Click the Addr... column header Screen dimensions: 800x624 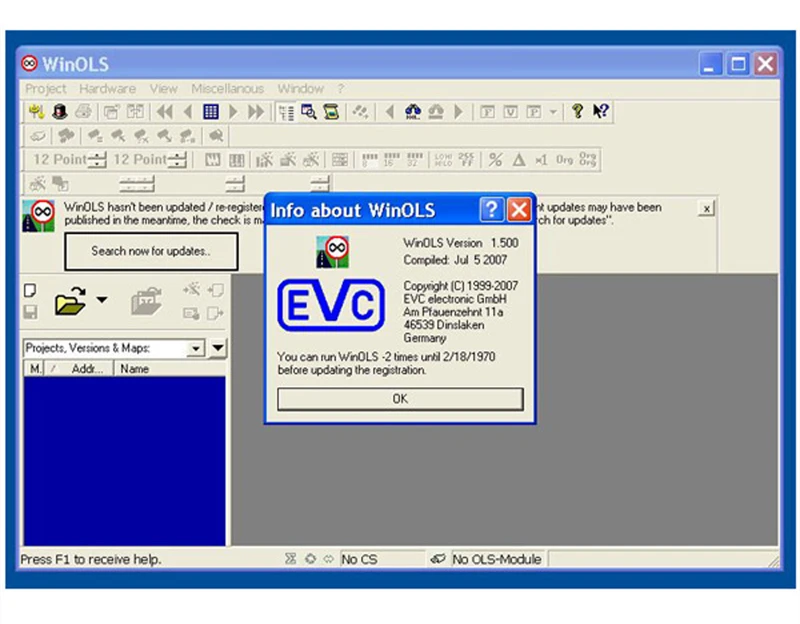click(79, 369)
